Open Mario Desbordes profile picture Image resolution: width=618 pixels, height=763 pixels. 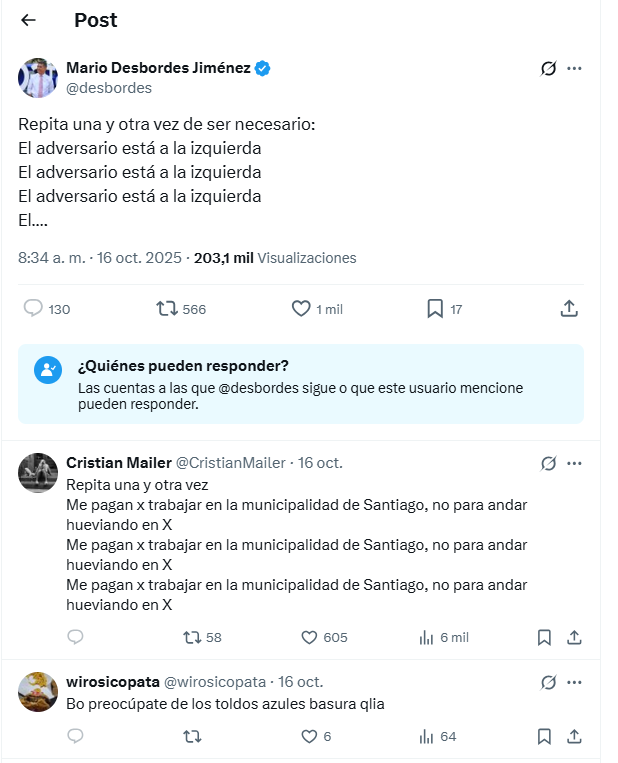point(38,78)
